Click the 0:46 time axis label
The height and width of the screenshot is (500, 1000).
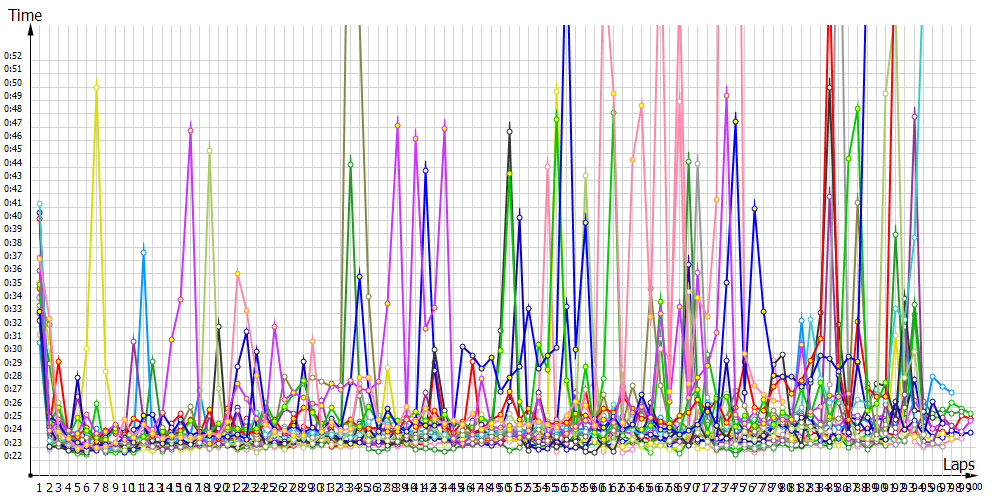click(13, 136)
